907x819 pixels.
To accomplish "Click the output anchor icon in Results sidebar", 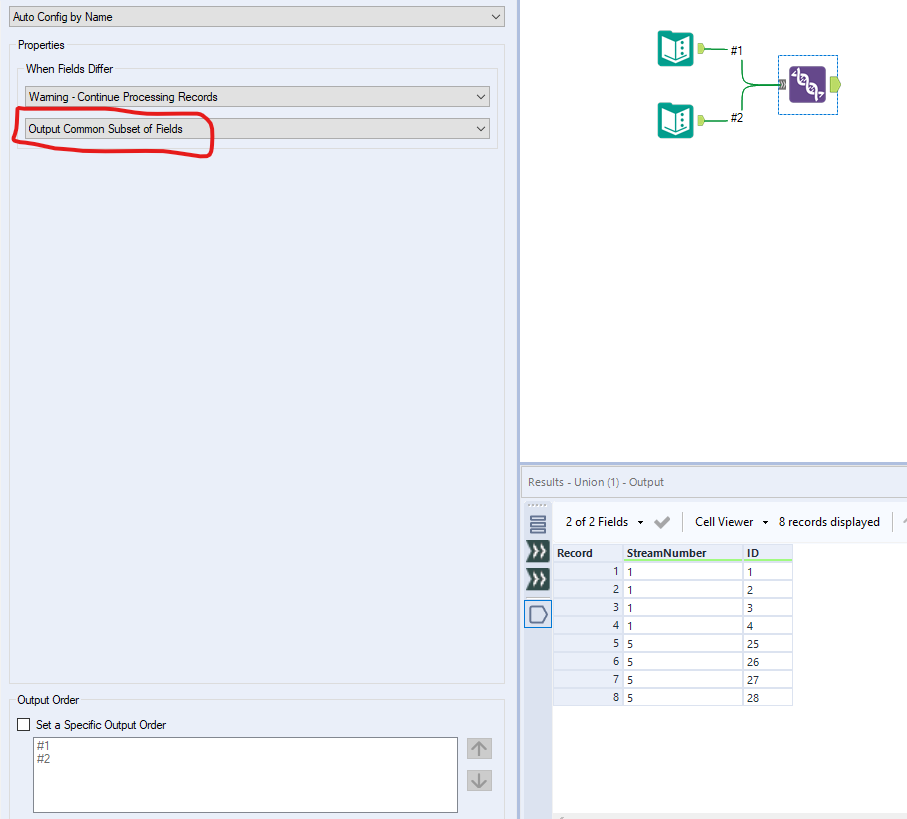I will 538,613.
